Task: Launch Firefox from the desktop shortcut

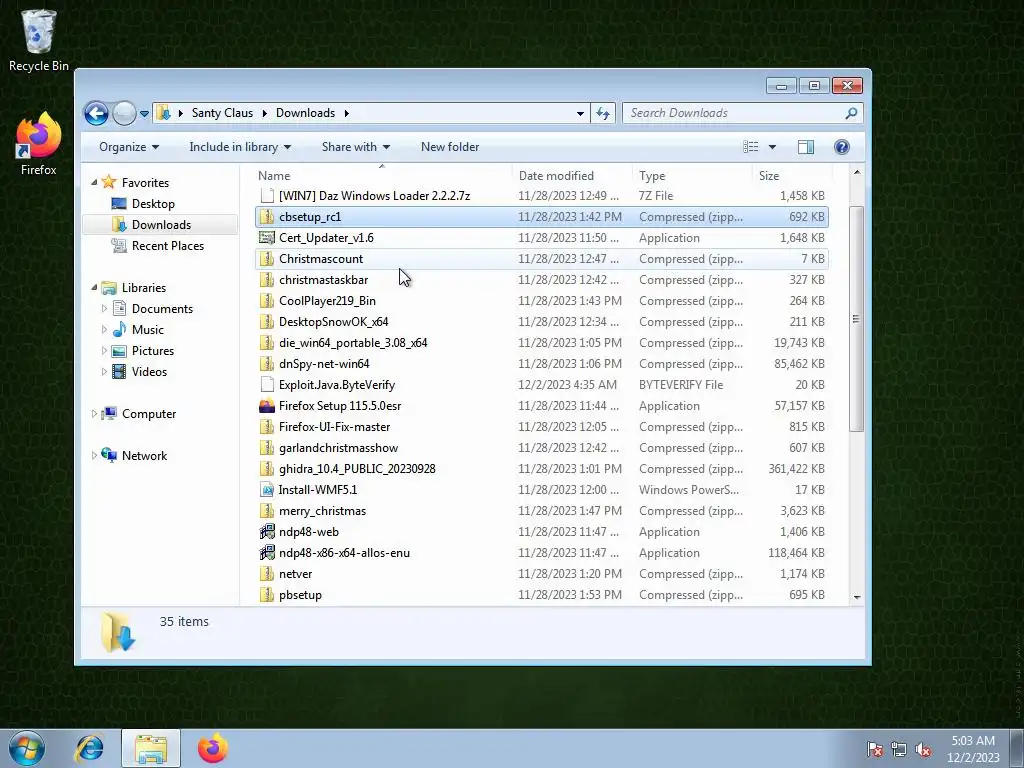Action: (39, 144)
